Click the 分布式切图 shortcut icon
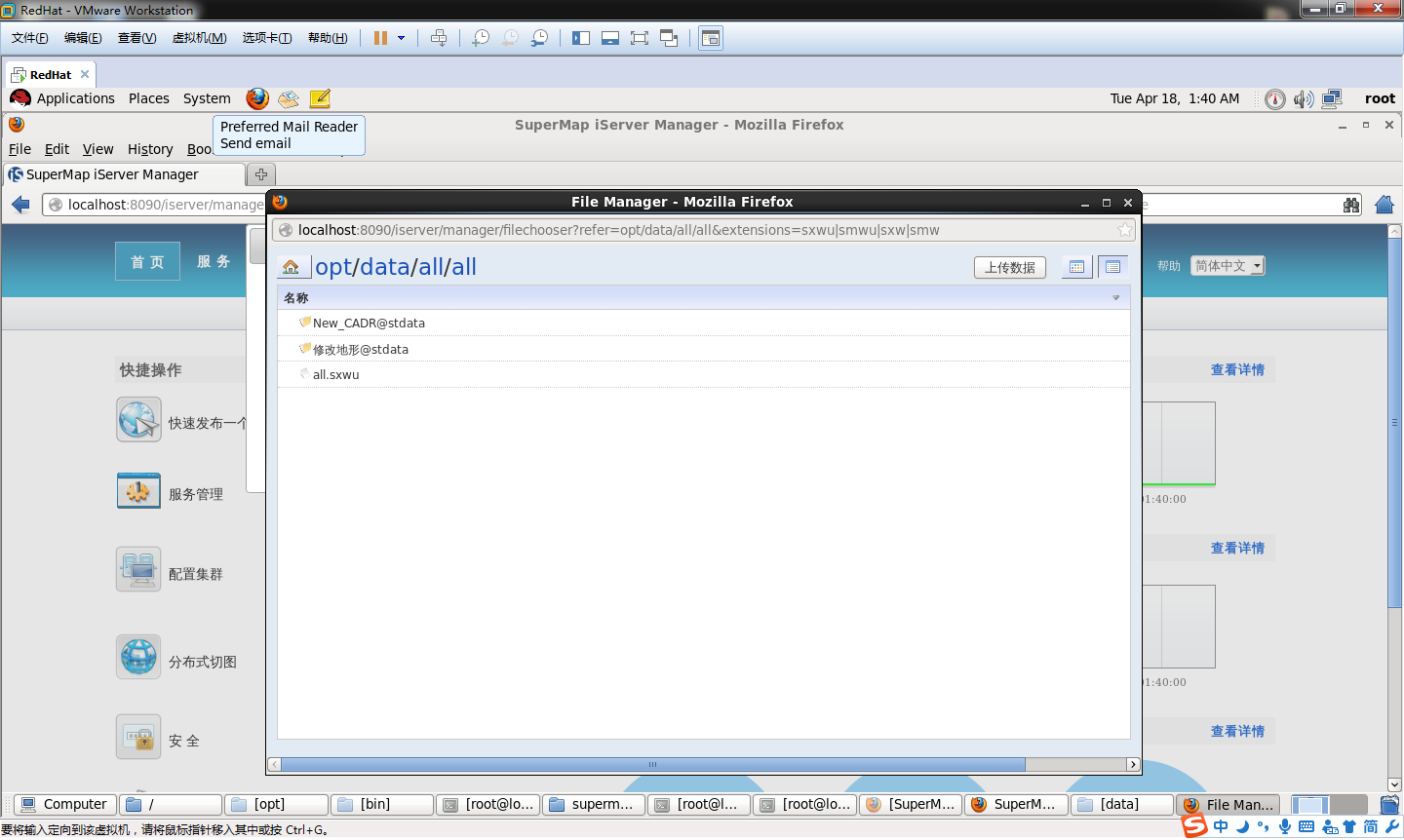Screen dimensions: 1404x840 tap(138, 657)
